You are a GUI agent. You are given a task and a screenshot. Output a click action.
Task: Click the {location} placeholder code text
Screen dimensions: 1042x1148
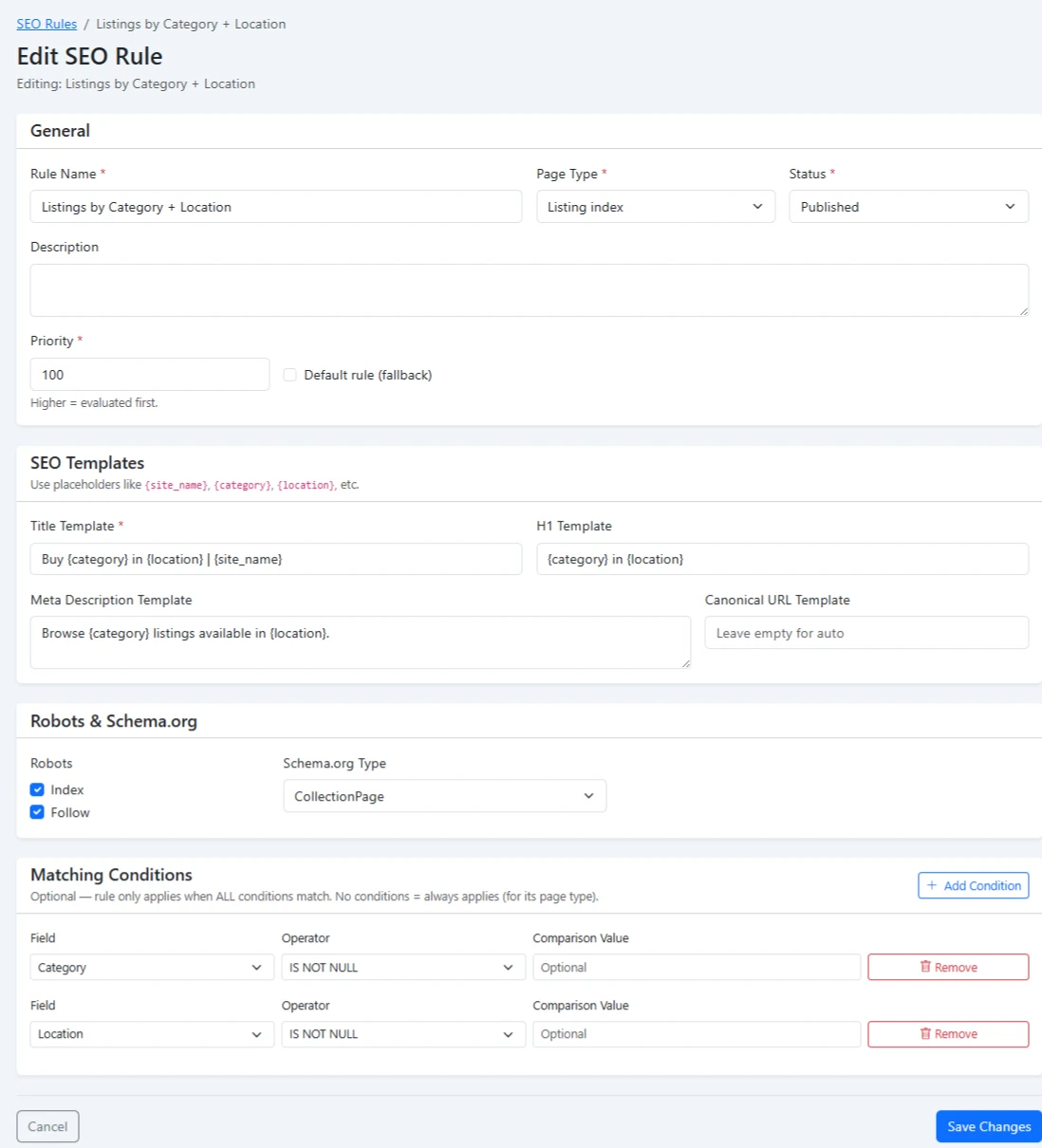307,485
